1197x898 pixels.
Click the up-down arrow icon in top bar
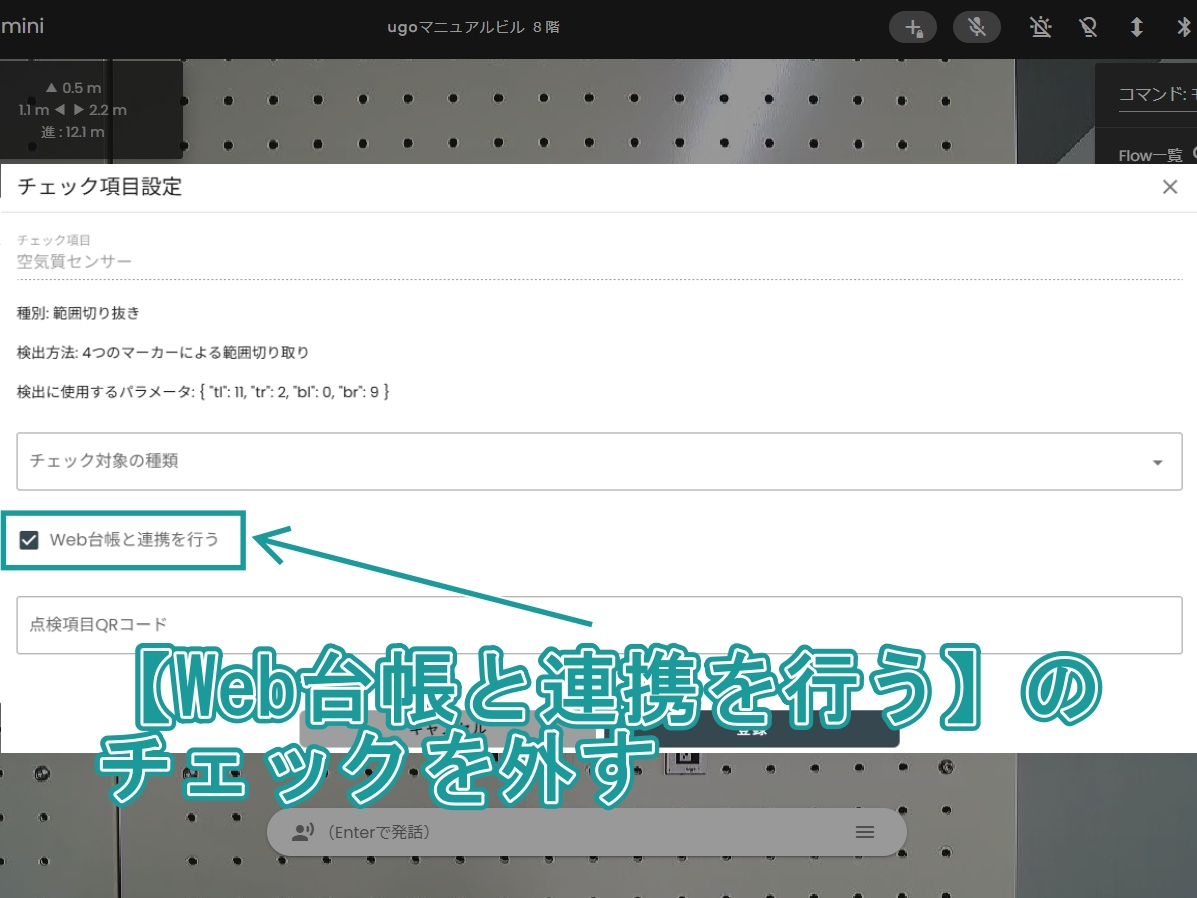[1137, 28]
